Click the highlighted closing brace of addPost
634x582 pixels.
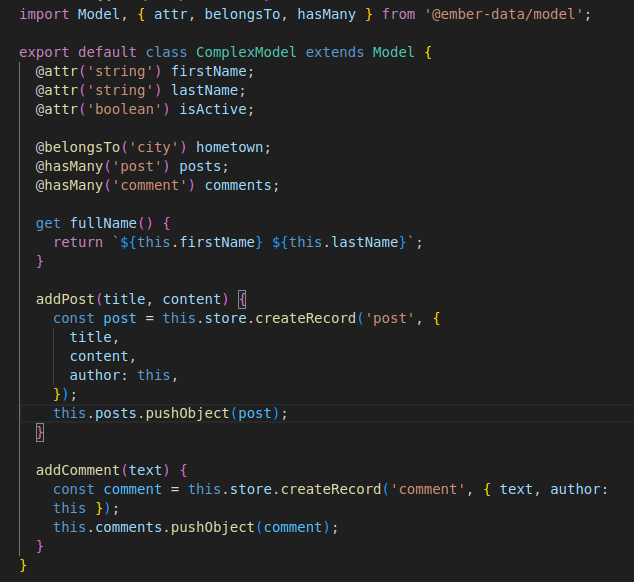click(x=40, y=433)
